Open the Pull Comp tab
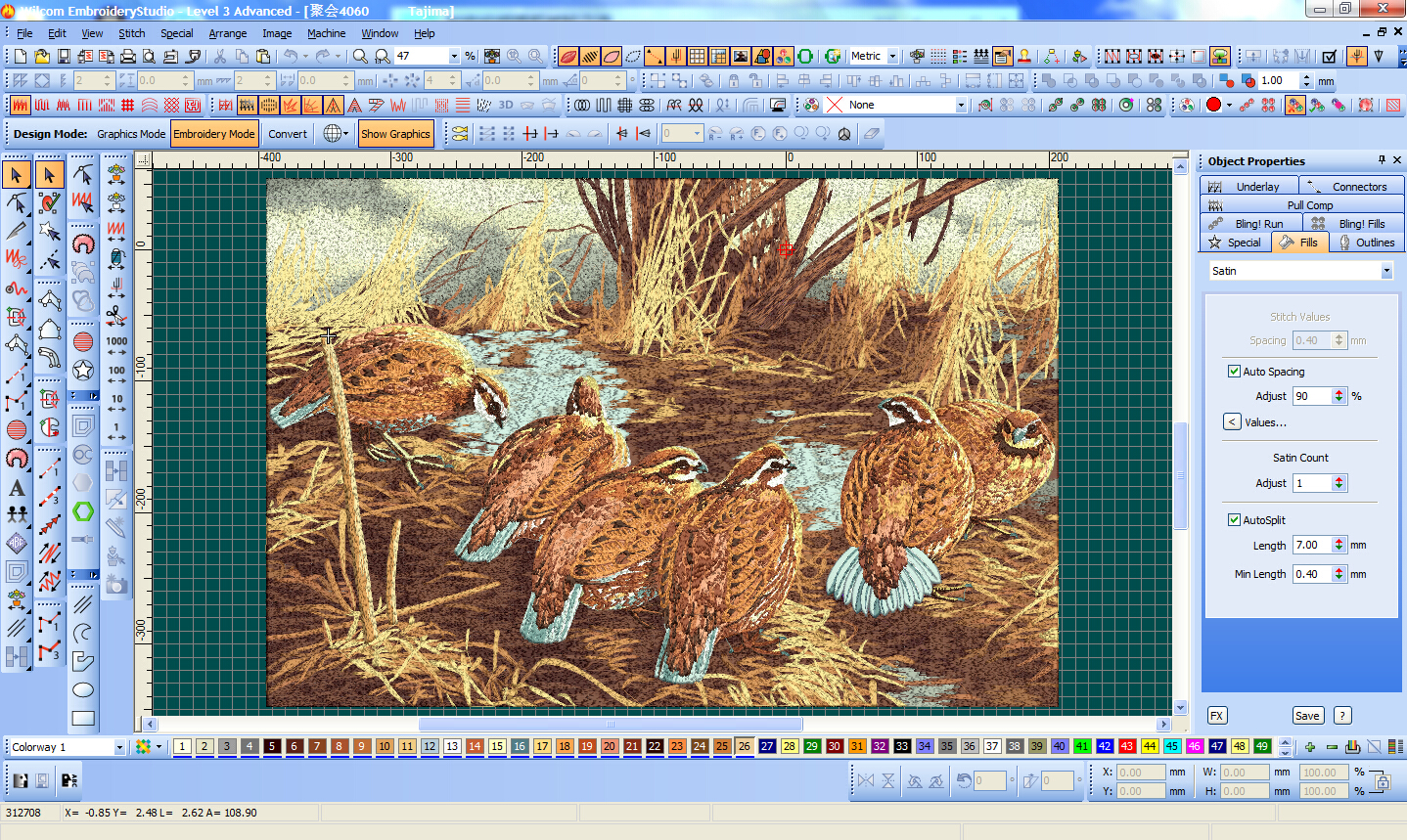Image resolution: width=1407 pixels, height=840 pixels. 1302,205
